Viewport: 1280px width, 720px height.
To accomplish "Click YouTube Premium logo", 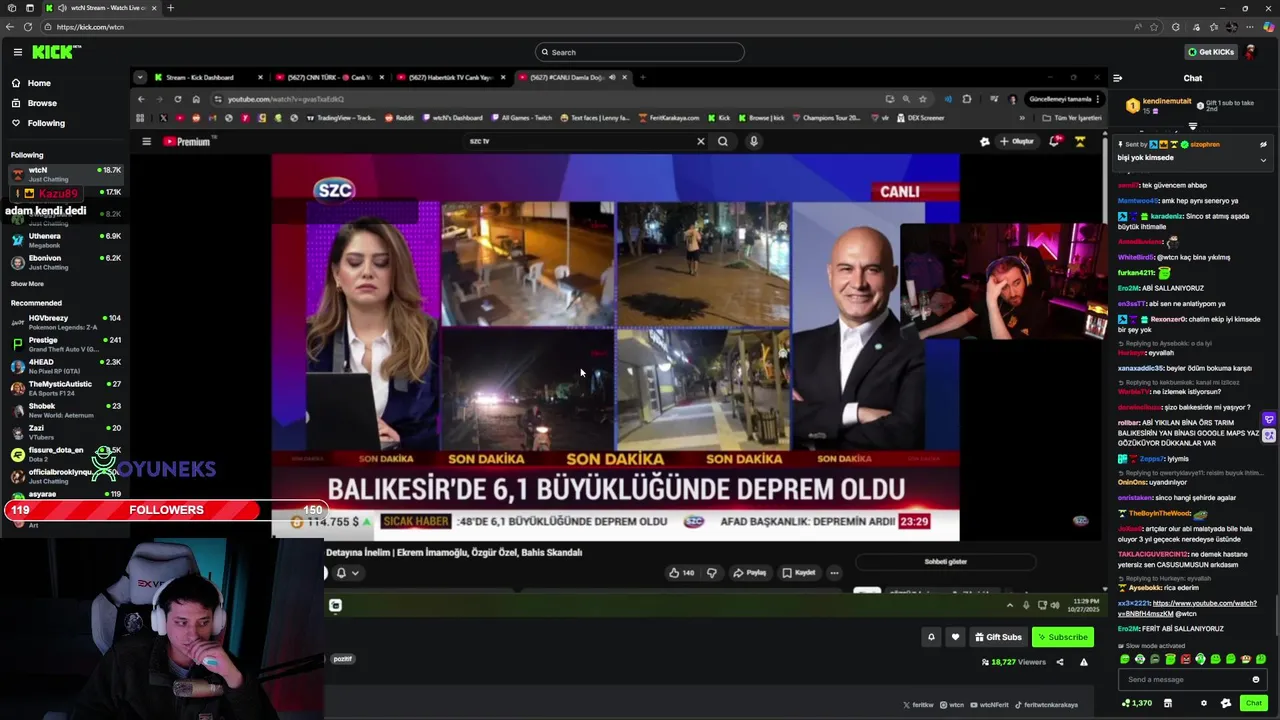I will (x=187, y=141).
